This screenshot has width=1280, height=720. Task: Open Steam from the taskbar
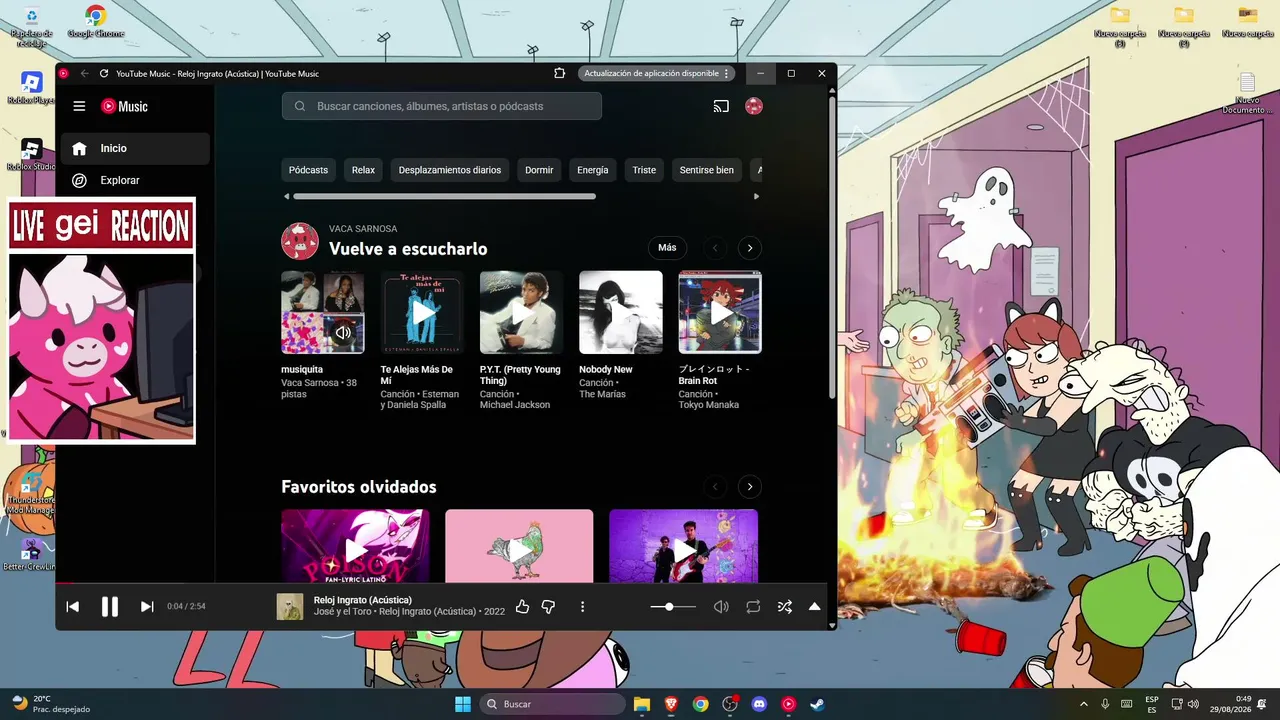pos(817,704)
